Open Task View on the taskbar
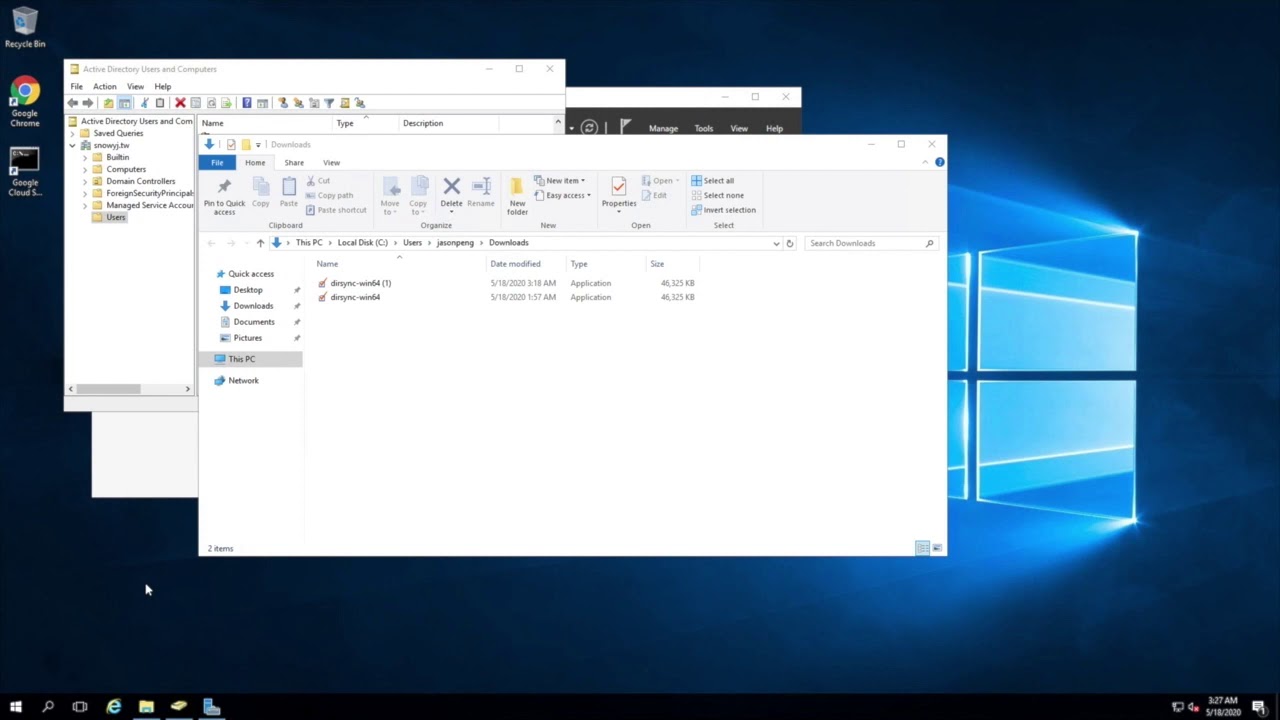Screen dimensions: 1280x720 pyautogui.click(x=80, y=706)
